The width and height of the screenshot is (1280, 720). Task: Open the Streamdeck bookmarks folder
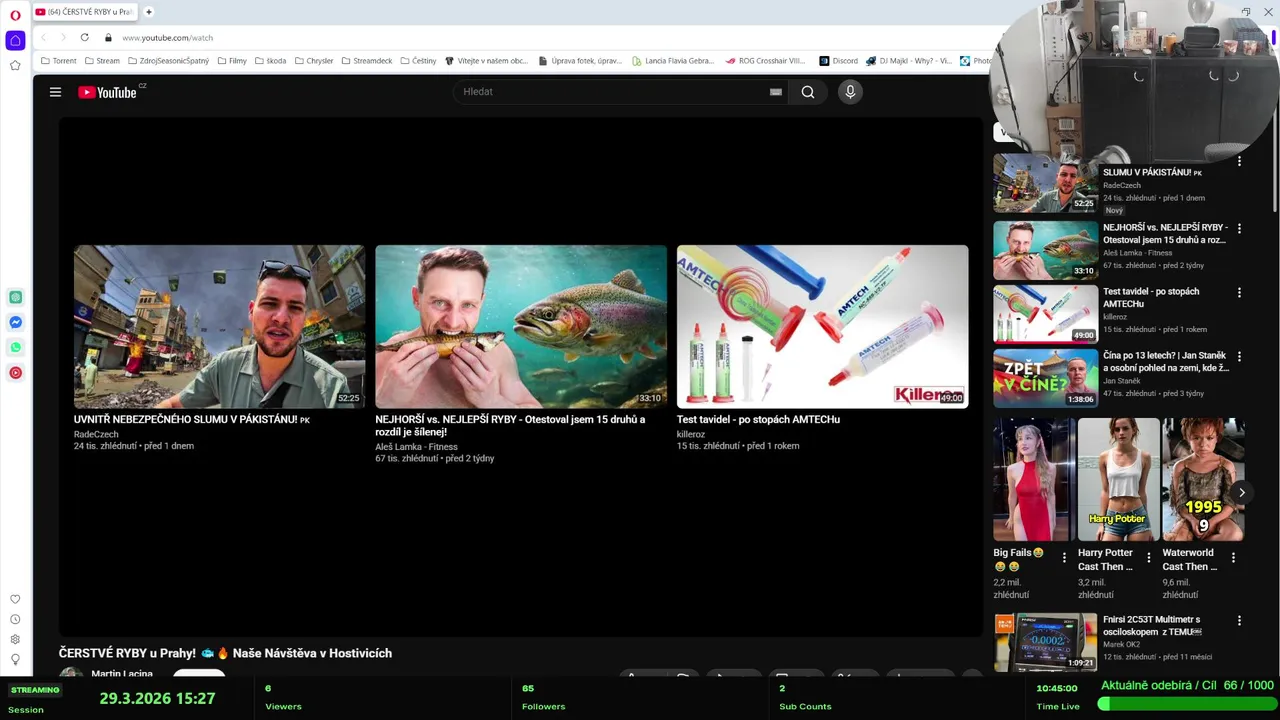tap(367, 60)
